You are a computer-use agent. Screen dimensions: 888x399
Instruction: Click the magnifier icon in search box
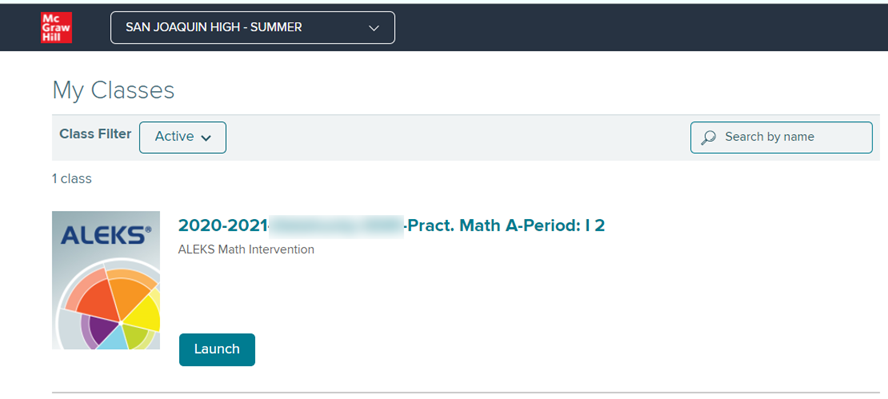coord(708,138)
